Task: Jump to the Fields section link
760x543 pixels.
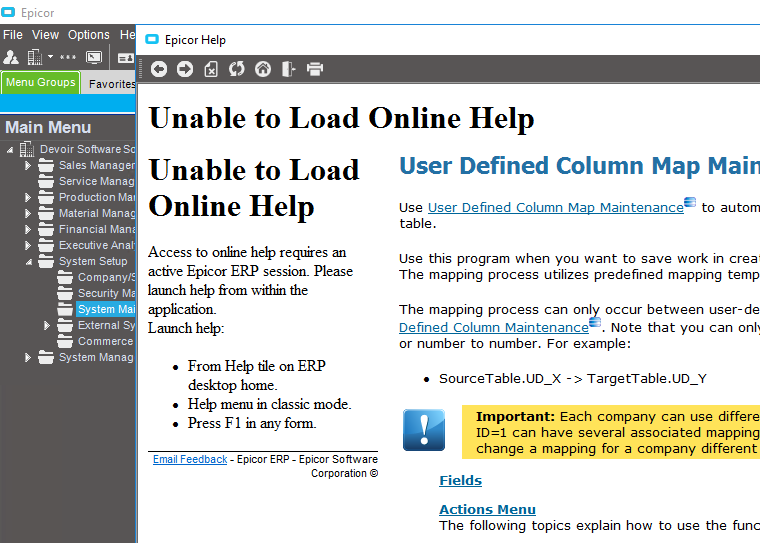Action: (460, 480)
